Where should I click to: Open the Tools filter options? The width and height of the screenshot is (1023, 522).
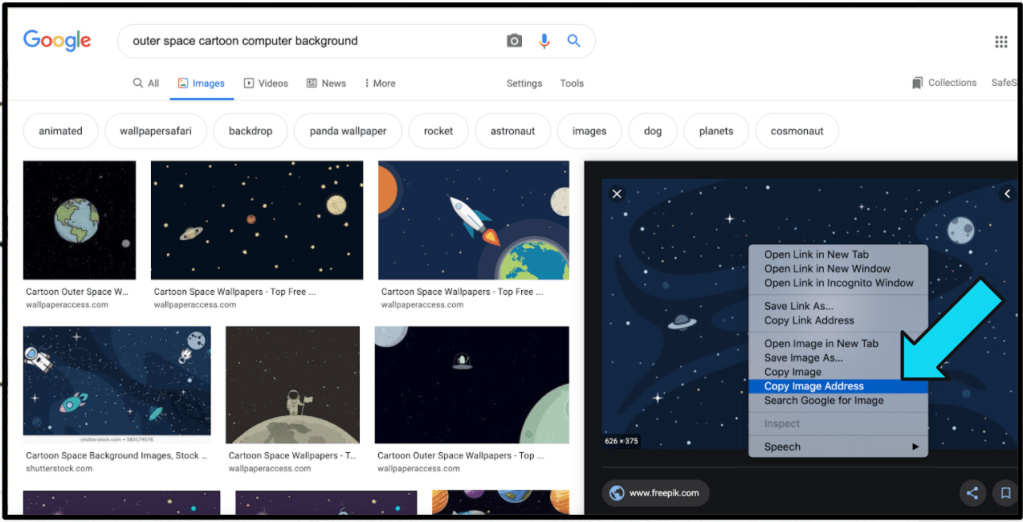pos(572,84)
